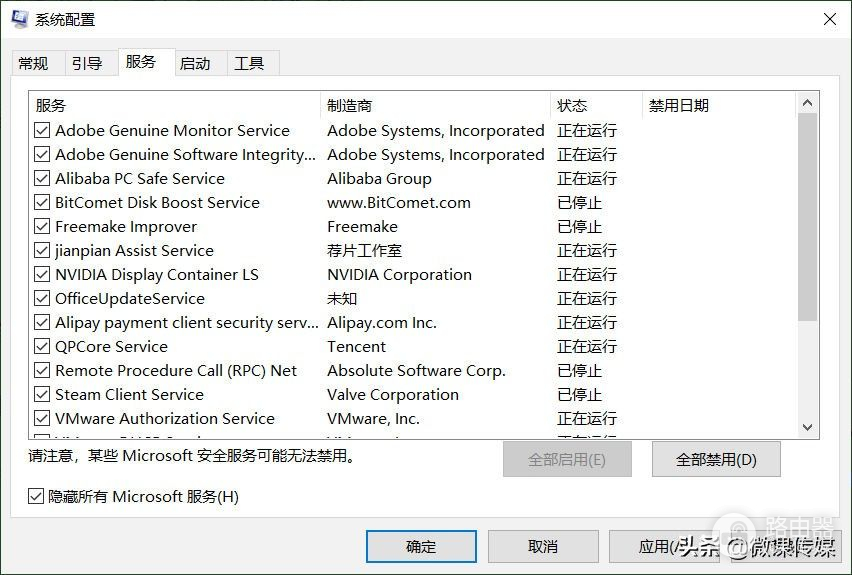This screenshot has width=852, height=575.
Task: Click the 全部禁用 button
Action: [x=716, y=460]
